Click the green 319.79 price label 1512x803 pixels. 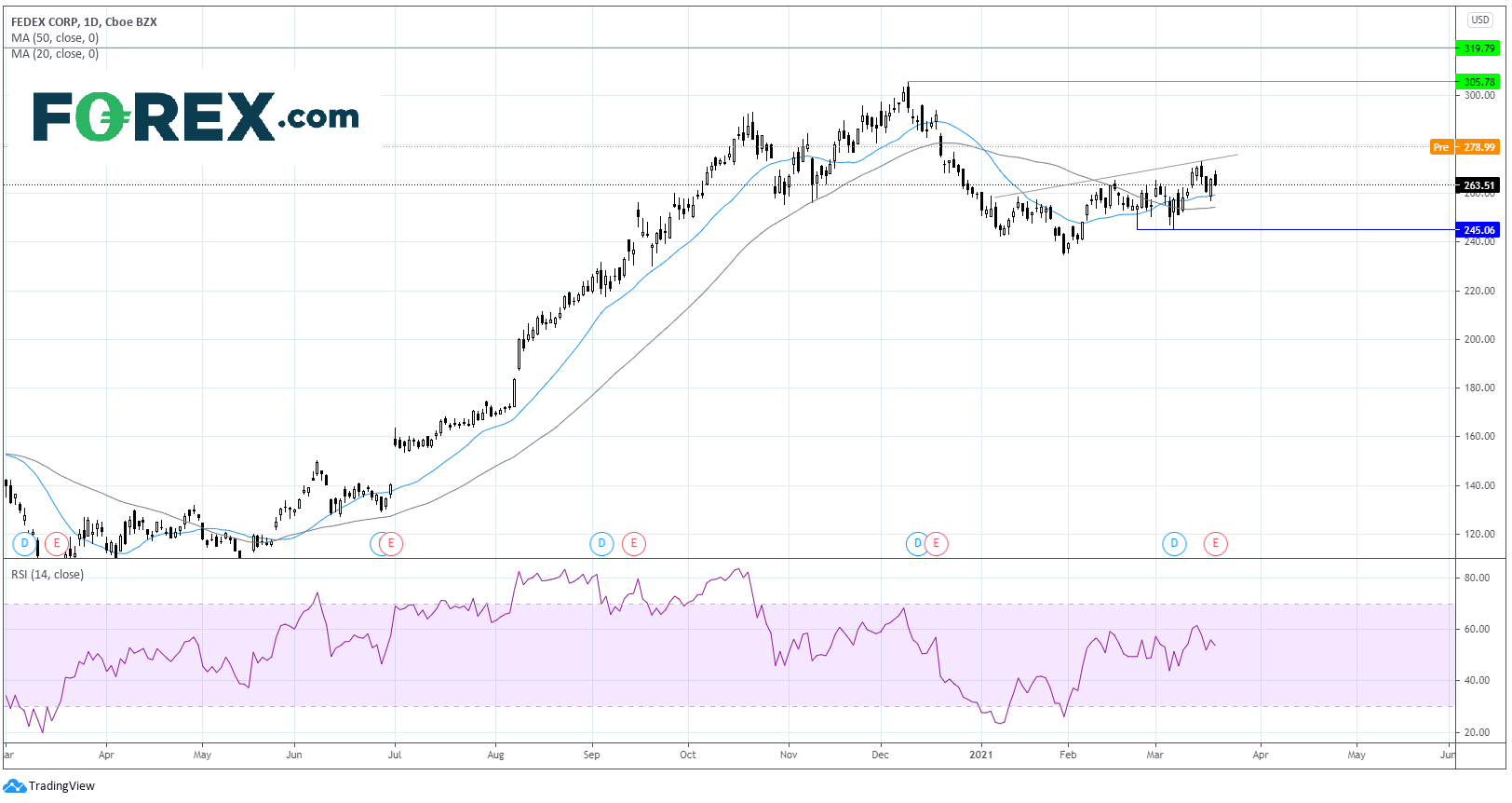[x=1478, y=48]
